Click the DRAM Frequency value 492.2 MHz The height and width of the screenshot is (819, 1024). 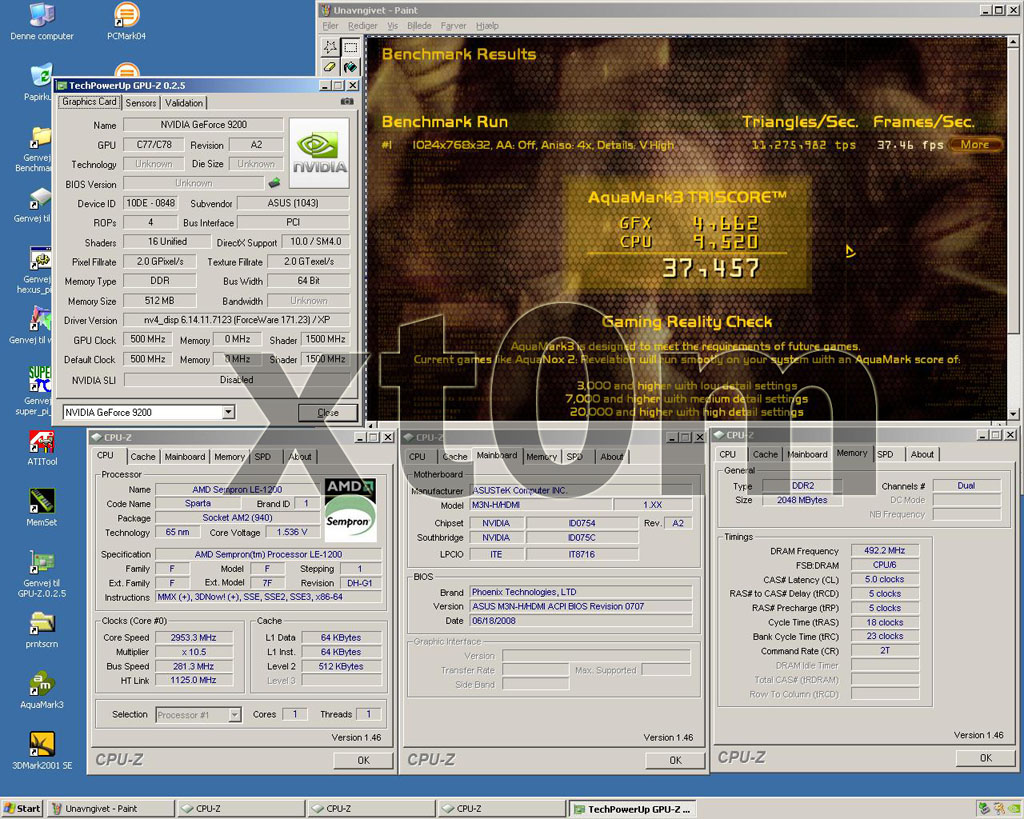point(884,551)
